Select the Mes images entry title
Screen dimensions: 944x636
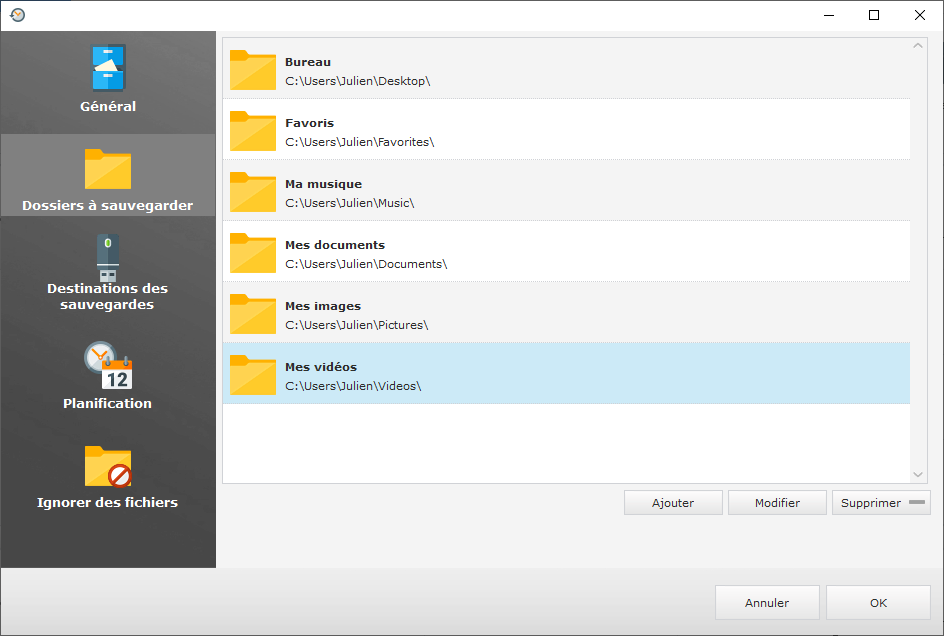click(x=323, y=306)
